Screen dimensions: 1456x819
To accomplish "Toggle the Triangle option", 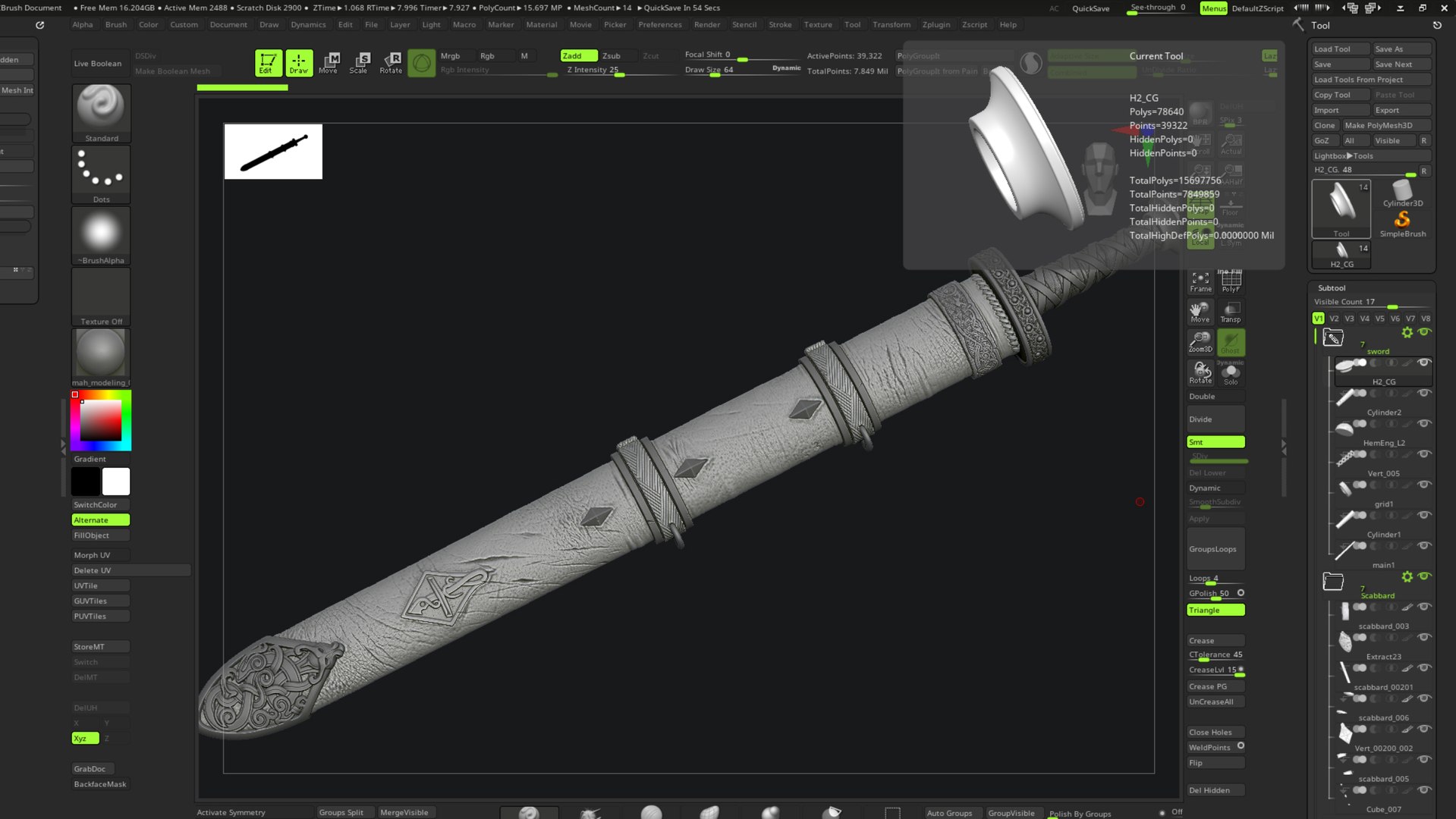I will (x=1215, y=610).
